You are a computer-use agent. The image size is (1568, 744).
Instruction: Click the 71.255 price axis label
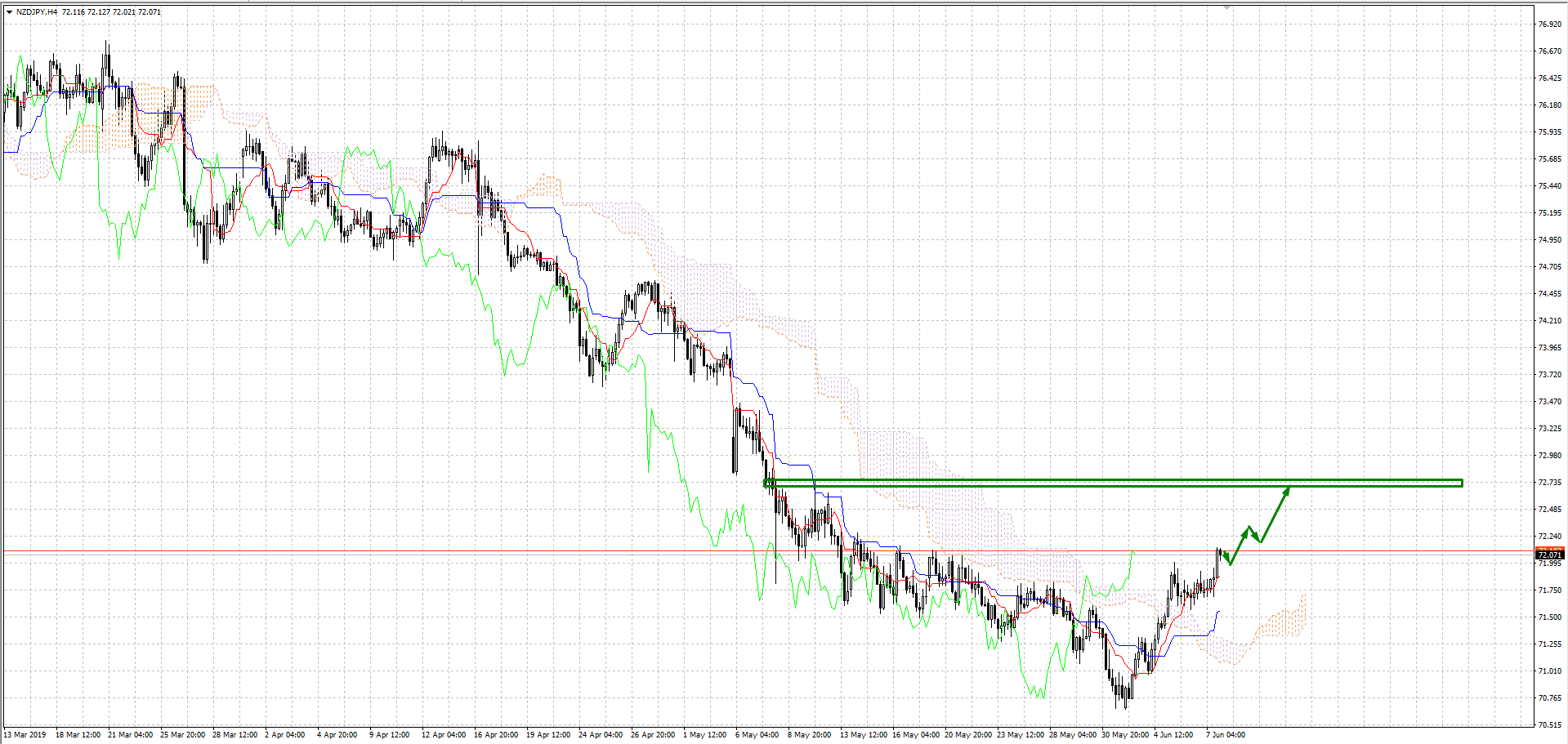point(1549,644)
